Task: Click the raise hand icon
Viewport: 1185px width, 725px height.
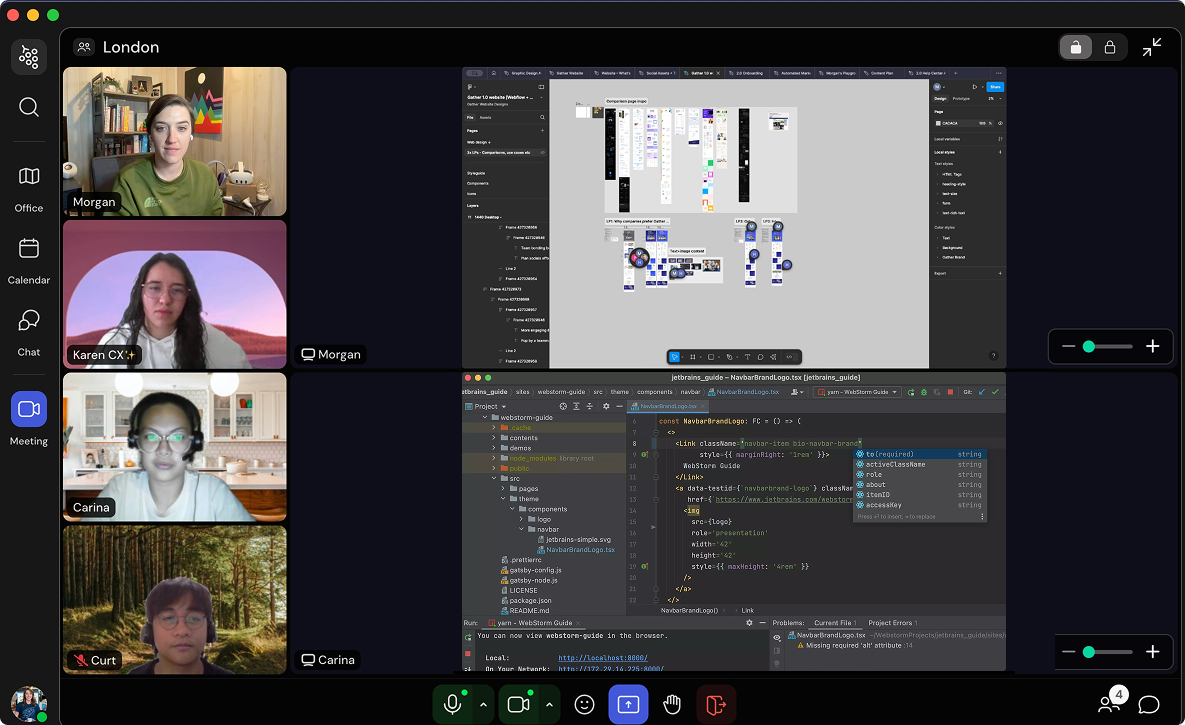Action: tap(672, 704)
